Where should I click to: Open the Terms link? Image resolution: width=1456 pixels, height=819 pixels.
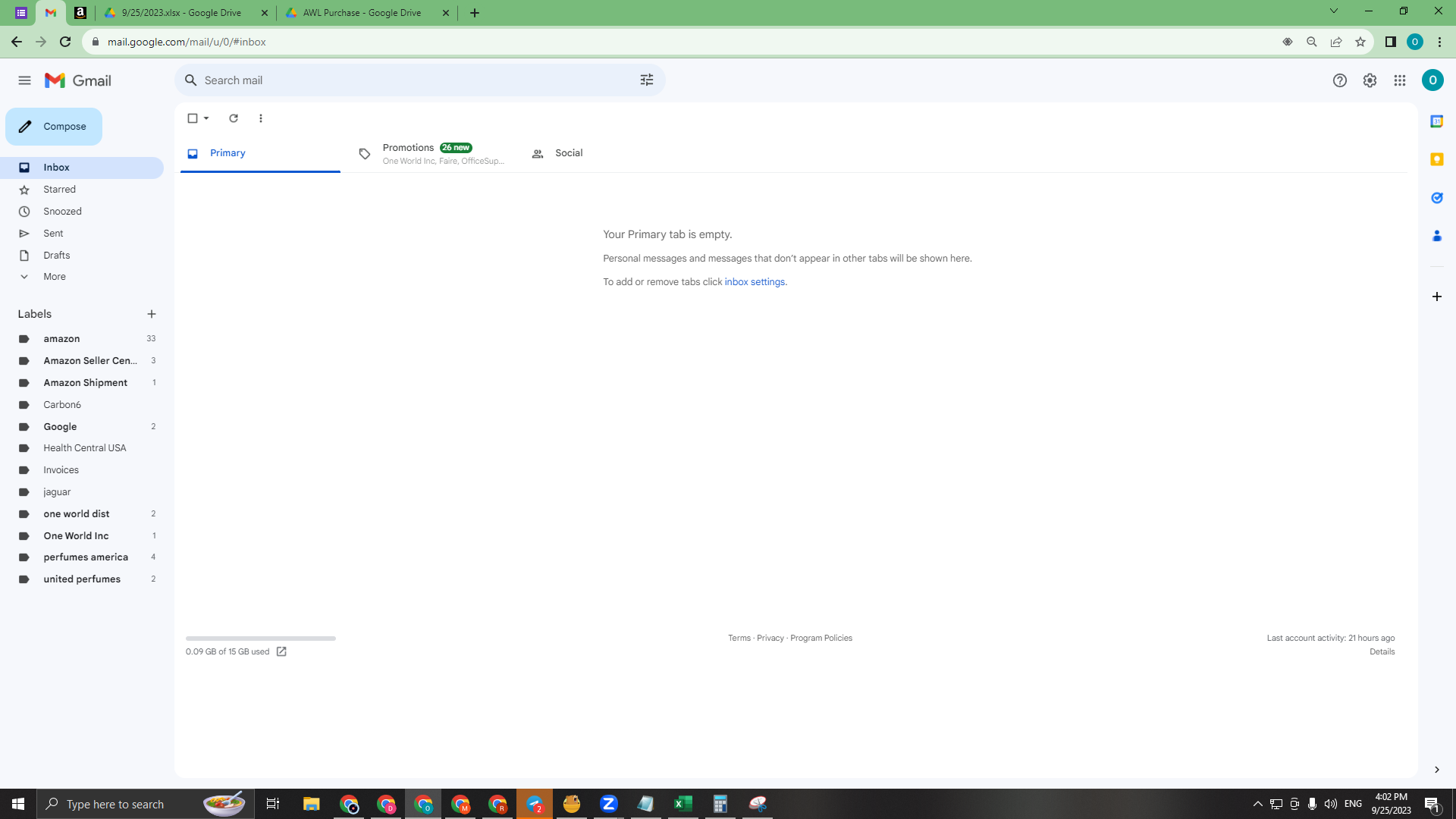[739, 639]
